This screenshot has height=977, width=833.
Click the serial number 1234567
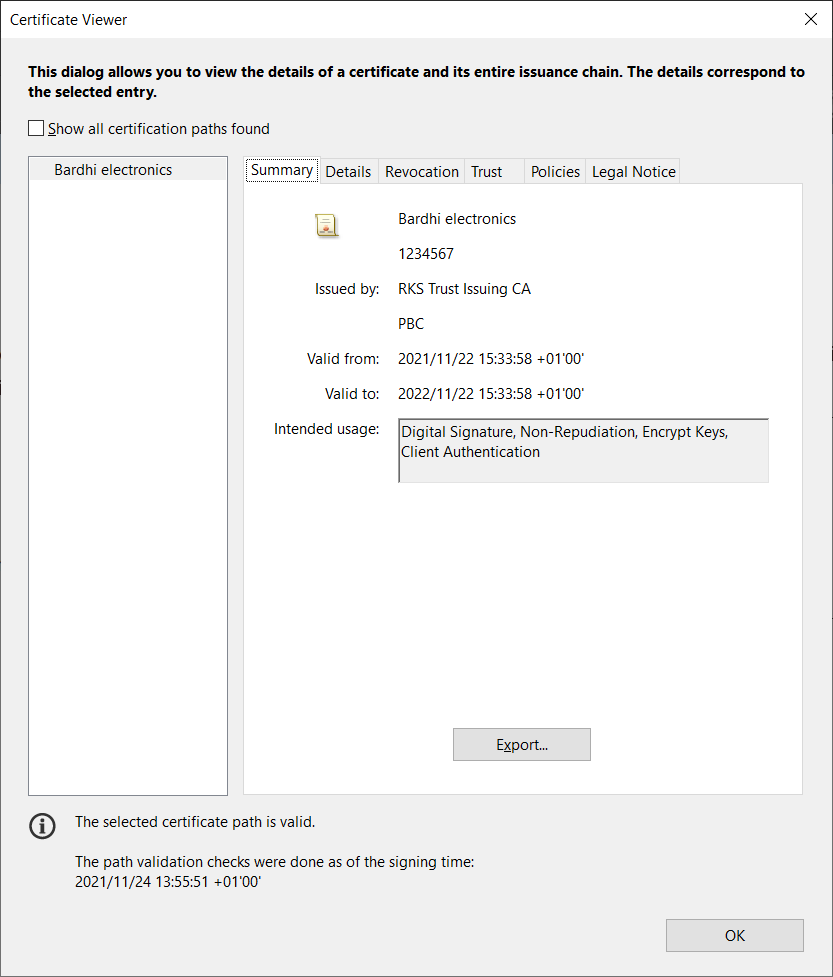(x=426, y=254)
